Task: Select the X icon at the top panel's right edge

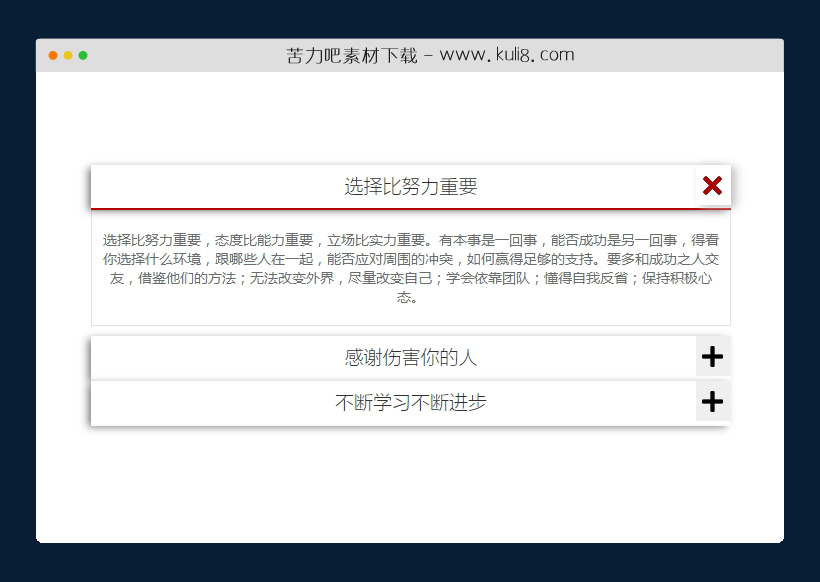Action: (712, 185)
